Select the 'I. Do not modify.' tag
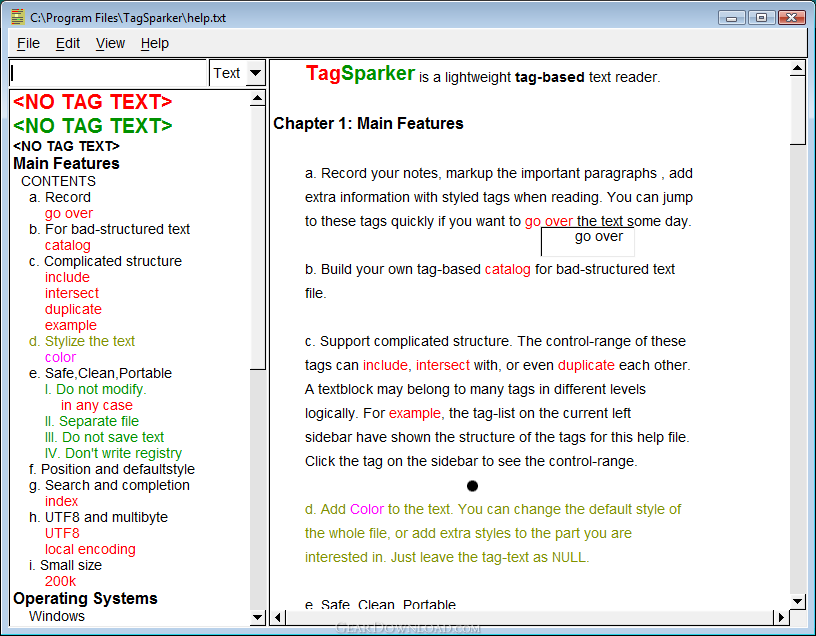 tap(96, 389)
